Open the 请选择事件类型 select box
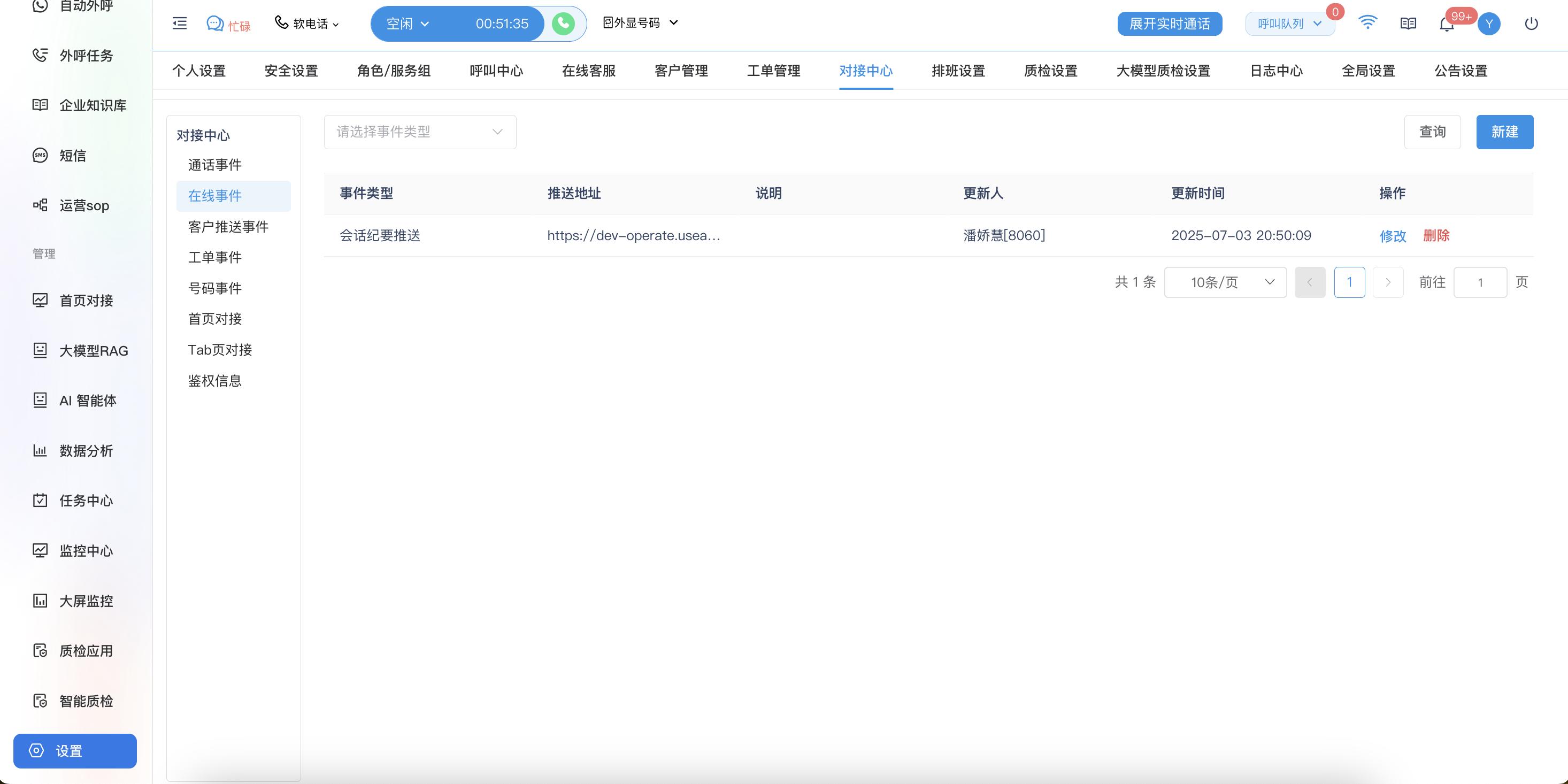 [420, 132]
